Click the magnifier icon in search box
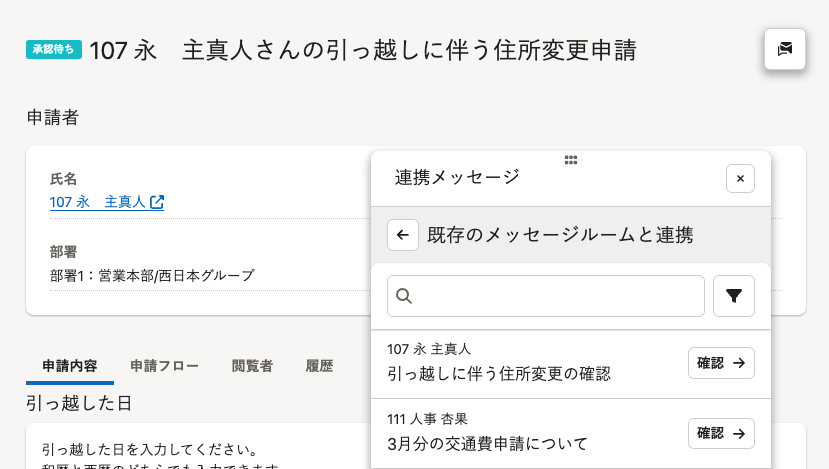Screen dimensions: 829x469 [405, 296]
